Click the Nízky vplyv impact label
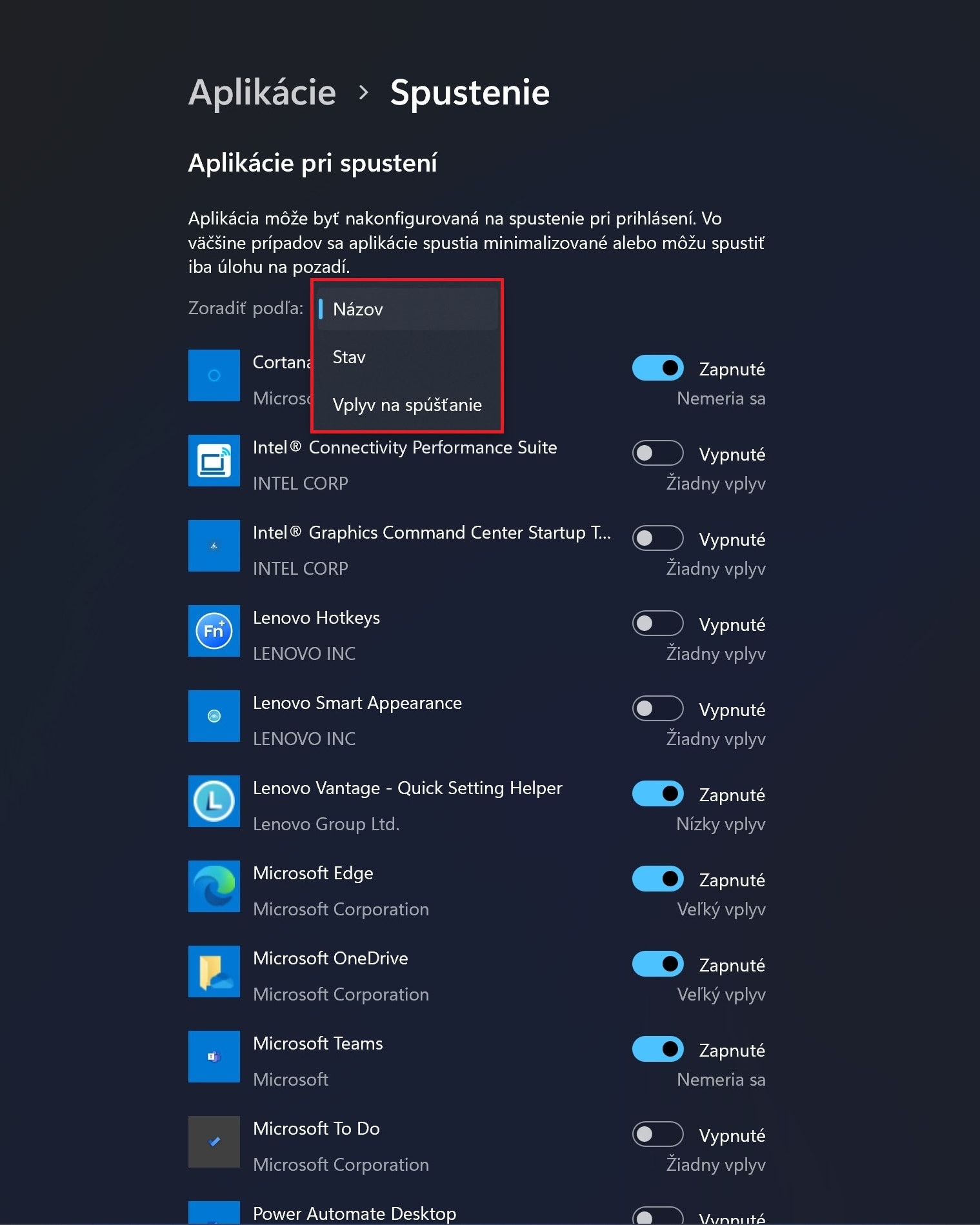Viewport: 980px width, 1225px height. [721, 824]
